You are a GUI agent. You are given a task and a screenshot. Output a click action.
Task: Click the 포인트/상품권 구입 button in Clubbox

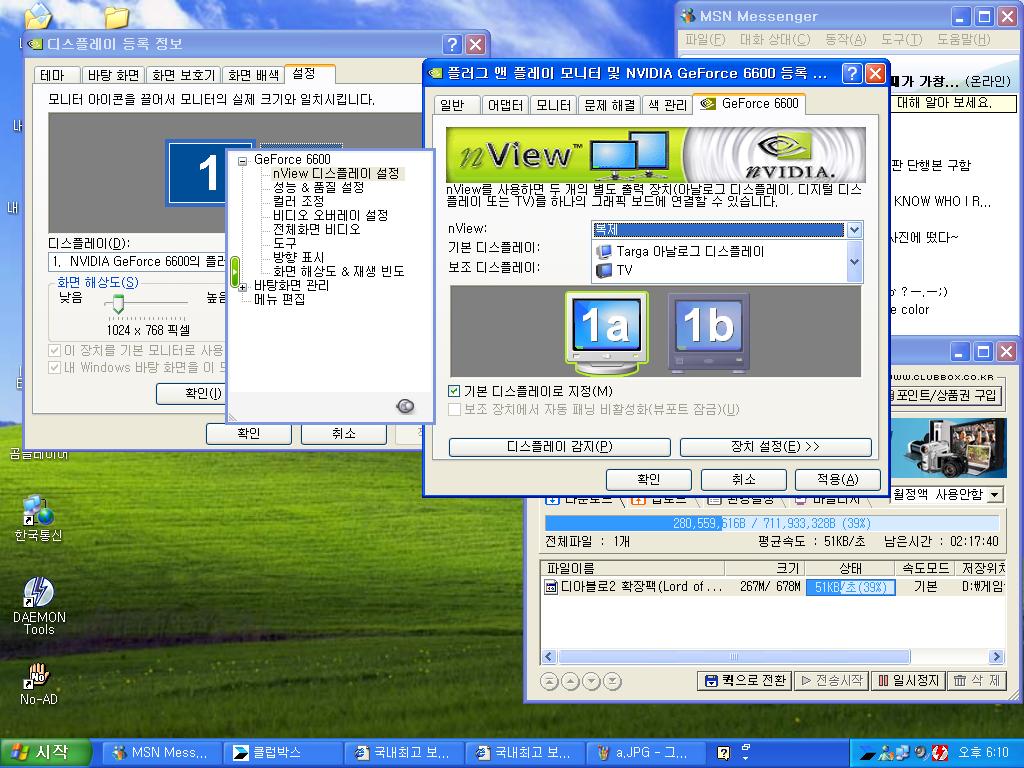(x=944, y=395)
